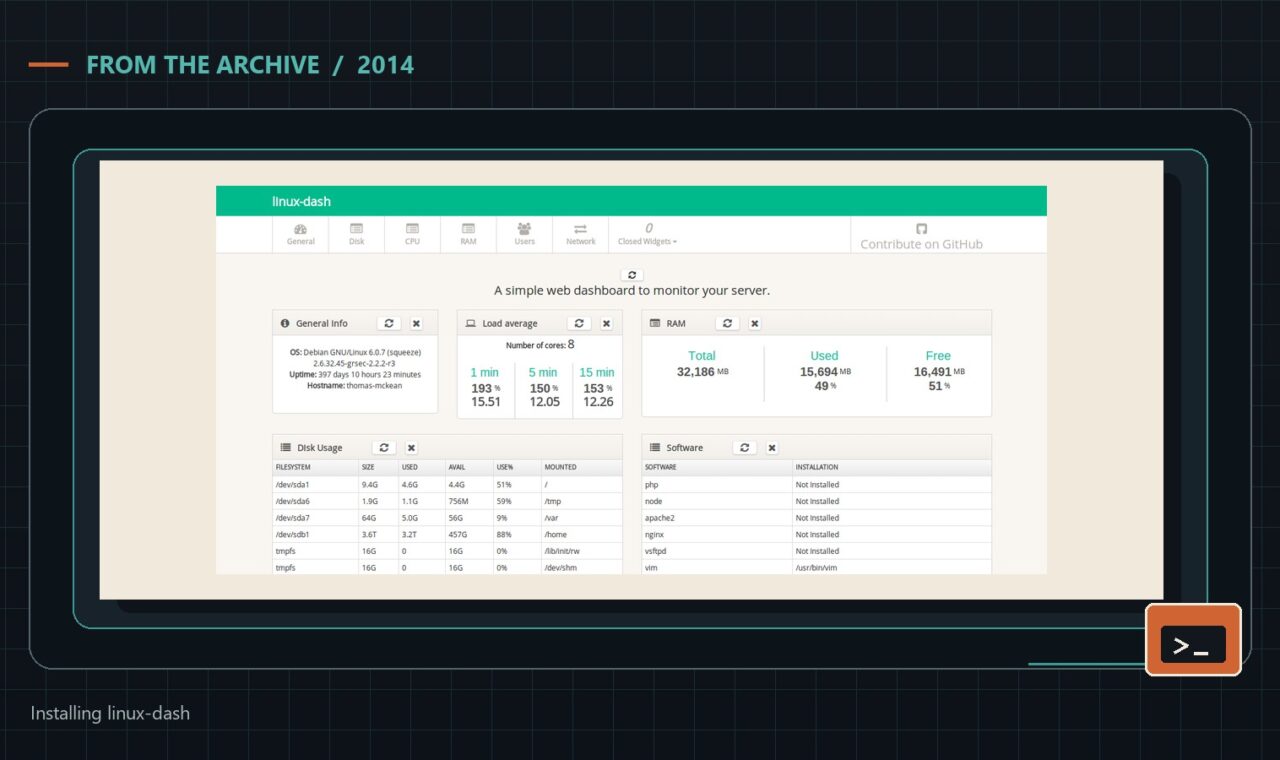This screenshot has height=760, width=1280.
Task: Click the Software widget title
Action: (685, 447)
